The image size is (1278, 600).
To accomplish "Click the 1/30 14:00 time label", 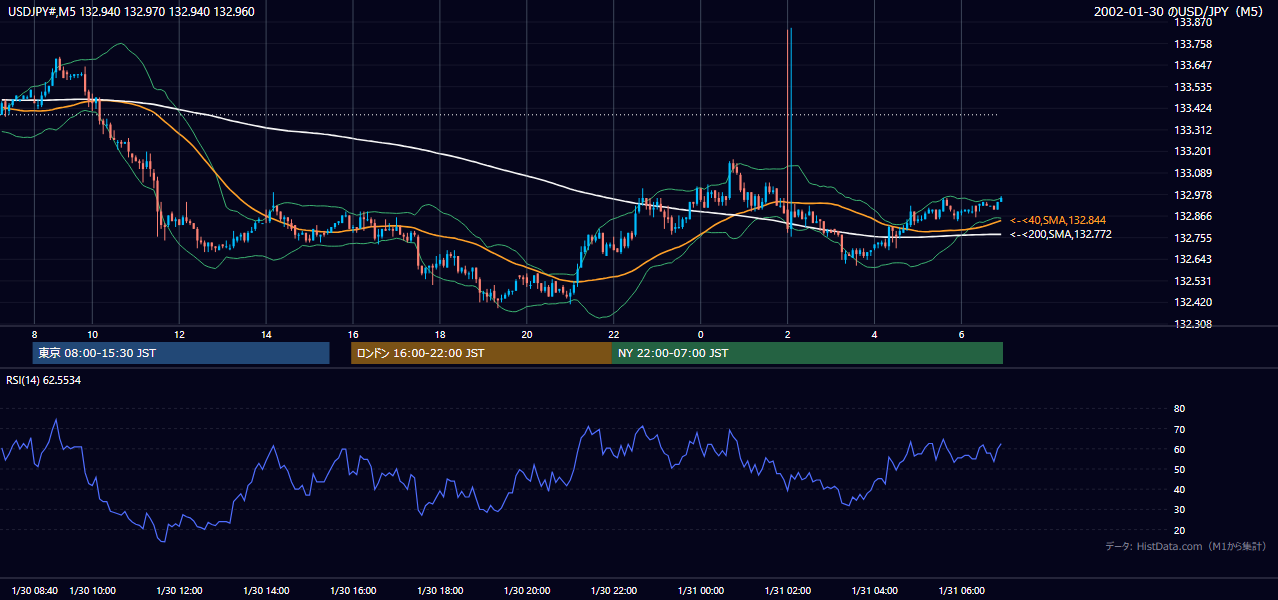I will coord(266,591).
